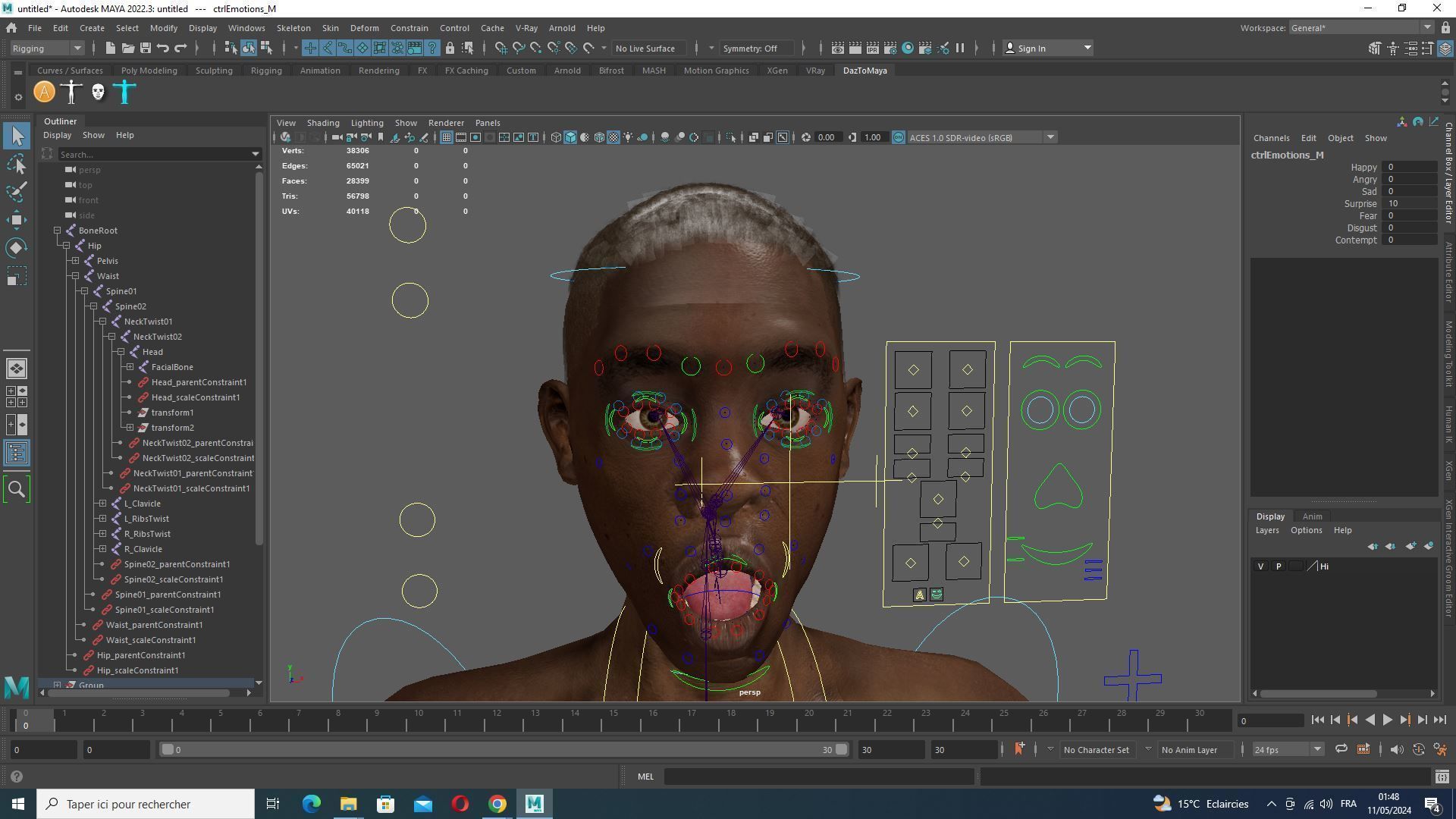
Task: Click the white skeleton figure shelf icon
Action: (71, 93)
